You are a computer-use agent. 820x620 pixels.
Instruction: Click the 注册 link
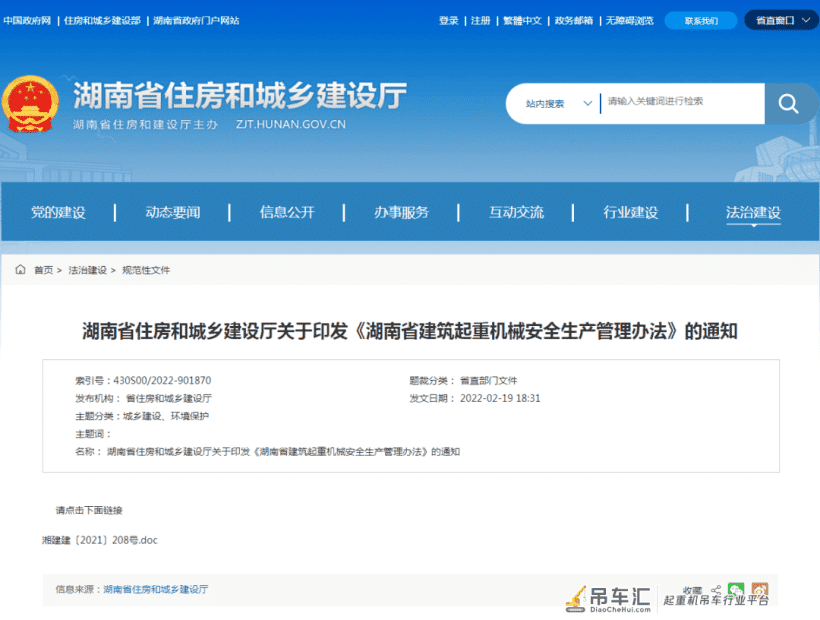pos(481,20)
